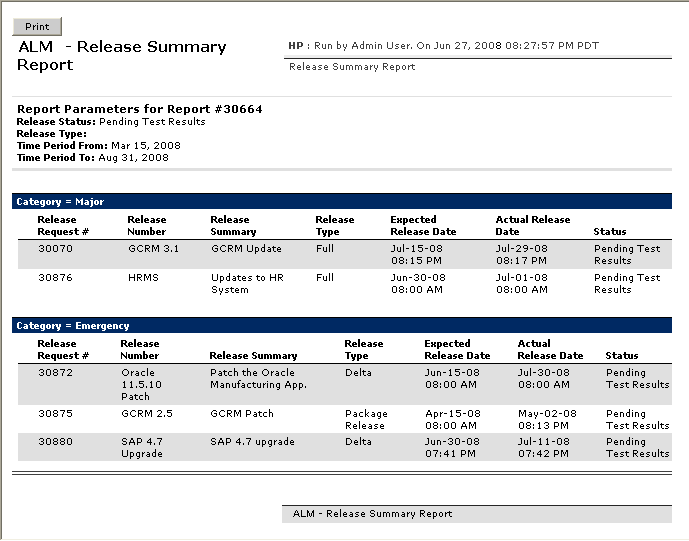
Task: Click release number 'GCRM 3.1'
Action: pyautogui.click(x=154, y=249)
